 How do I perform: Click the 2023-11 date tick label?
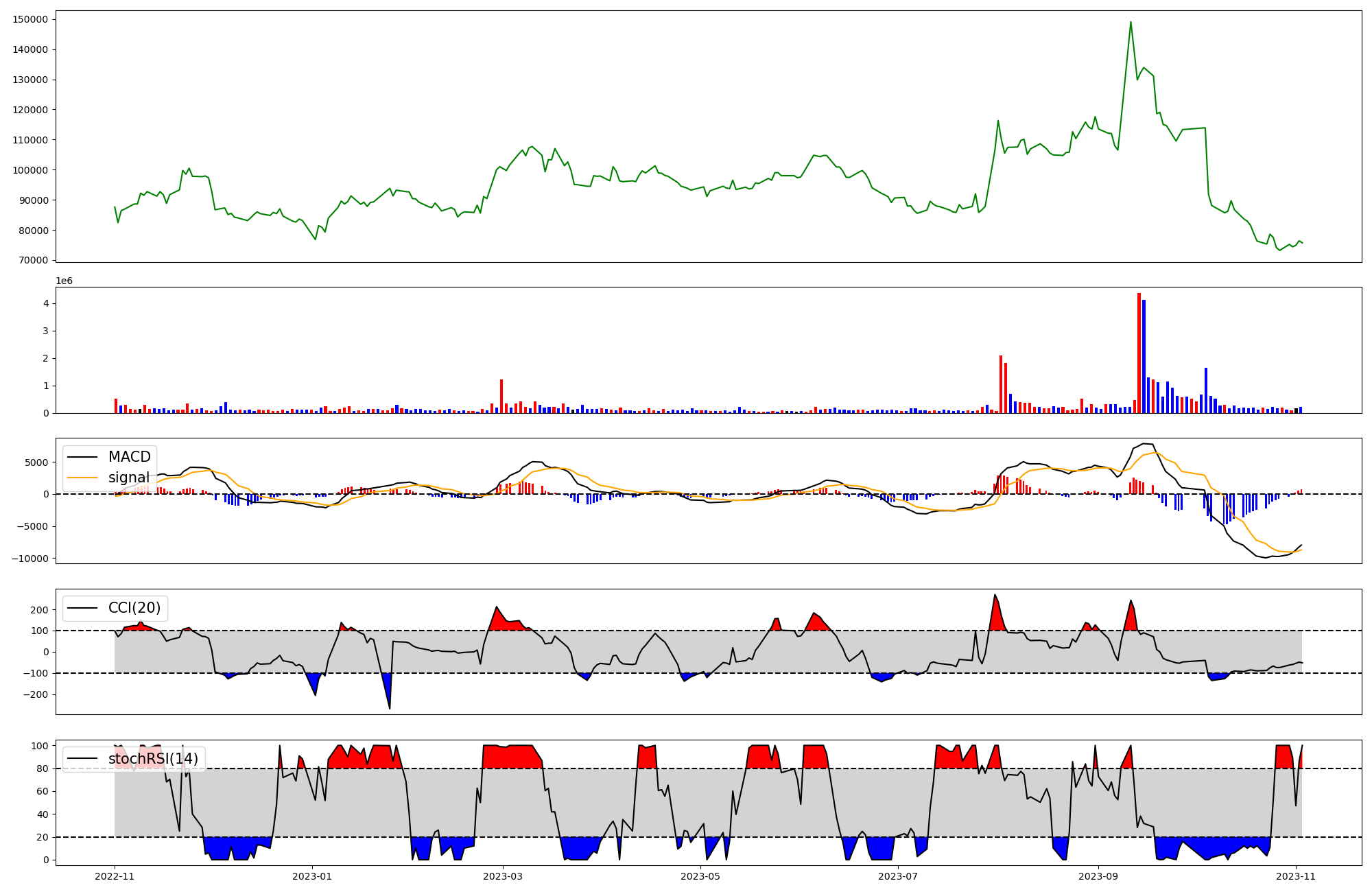(x=1295, y=876)
